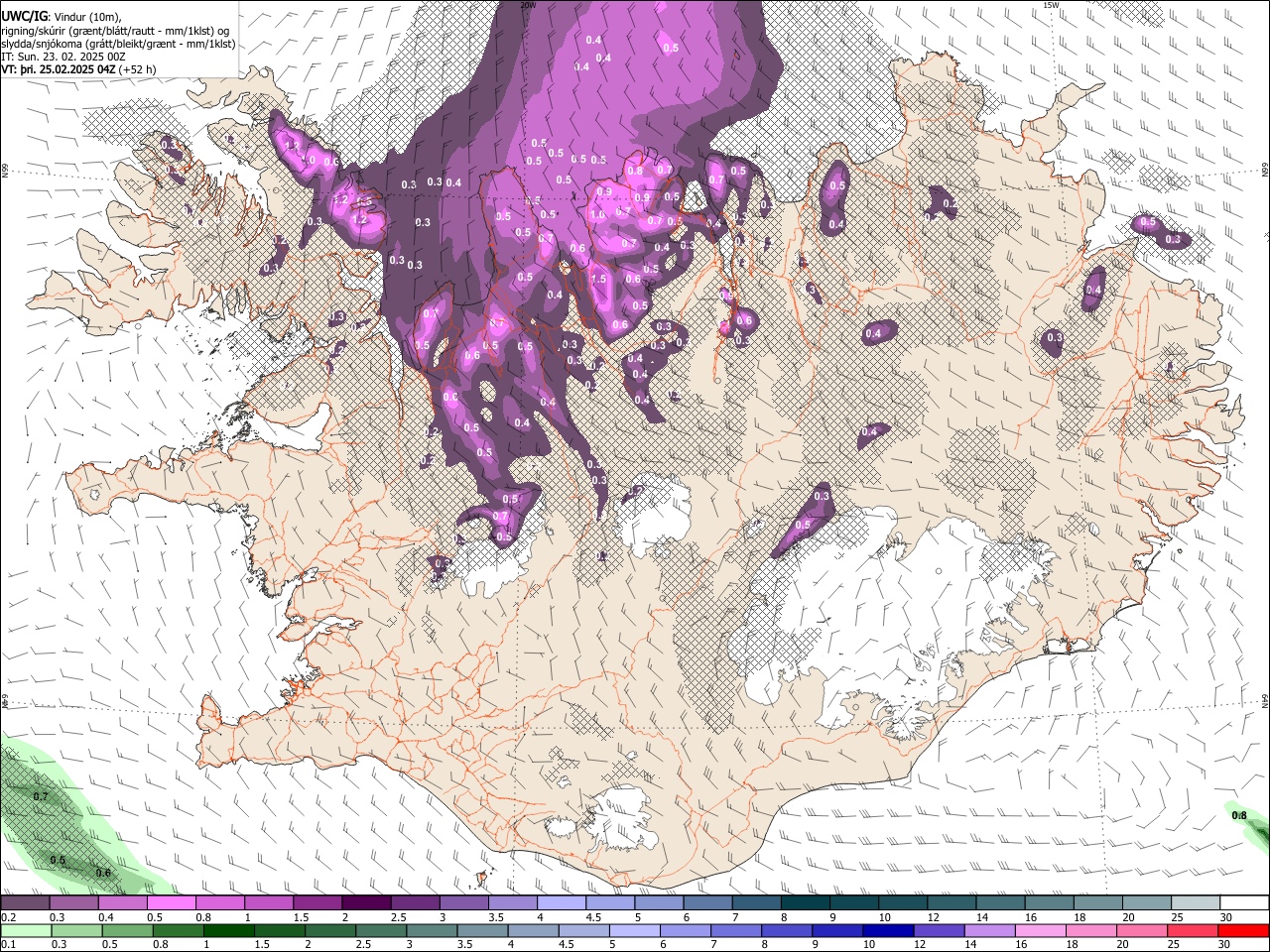Click the bright pink 0.5 swatch in snow legend
The image size is (1270, 952).
171,903
